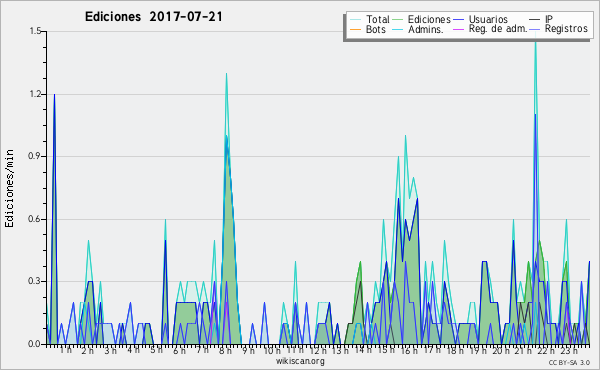
Task: Click the green Ediciones legend line swatch
Action: 398,20
